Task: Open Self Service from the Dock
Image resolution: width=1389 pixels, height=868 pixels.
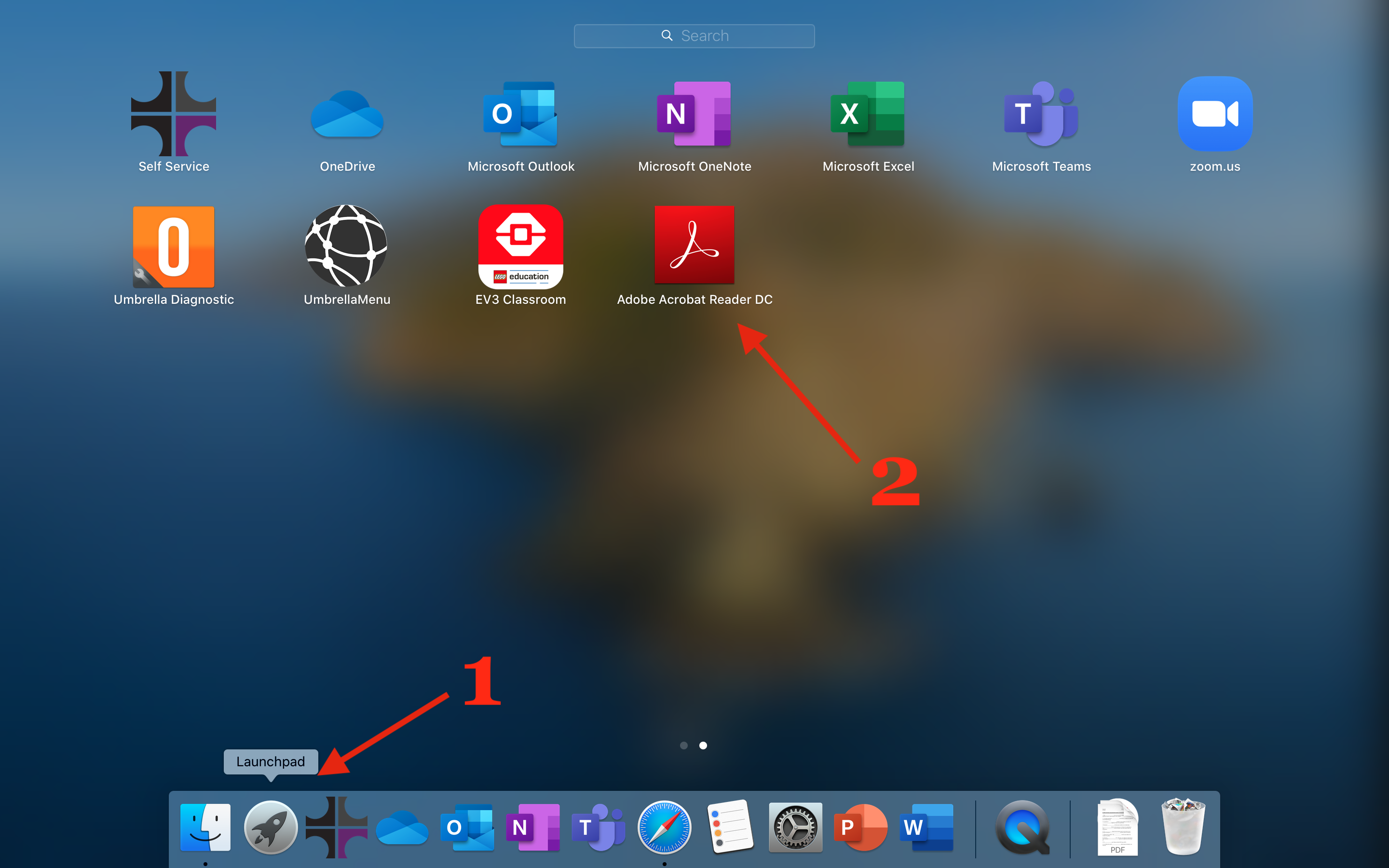Action: pyautogui.click(x=336, y=827)
